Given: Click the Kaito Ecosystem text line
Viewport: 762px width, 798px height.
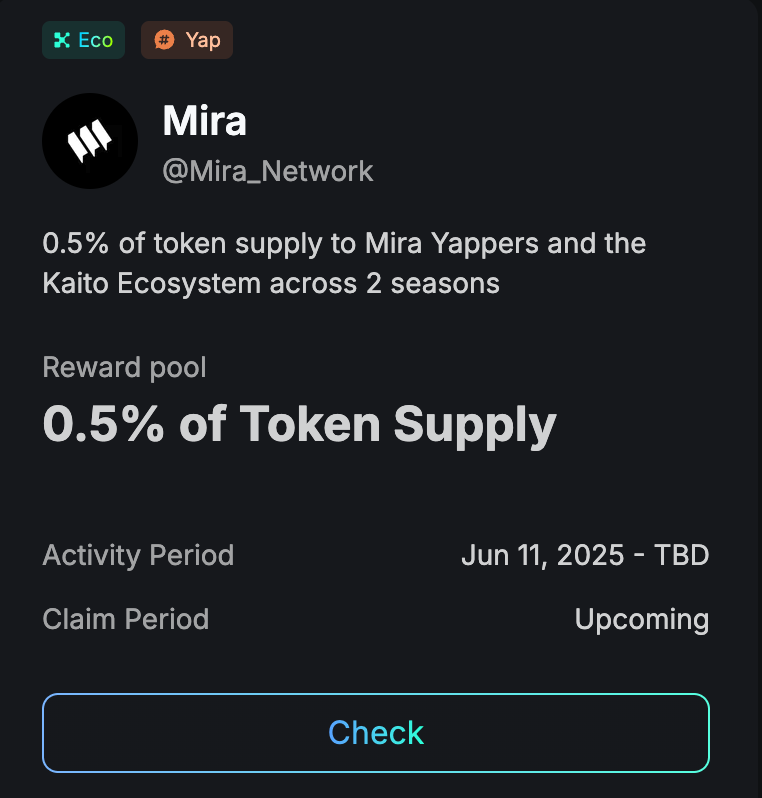Looking at the screenshot, I should 271,283.
